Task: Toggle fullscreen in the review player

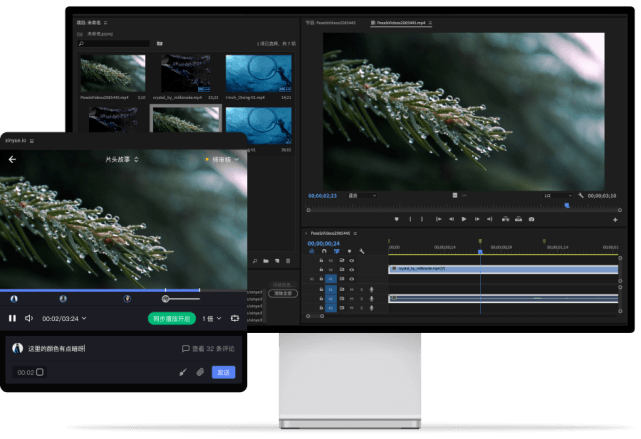Action: pos(235,318)
